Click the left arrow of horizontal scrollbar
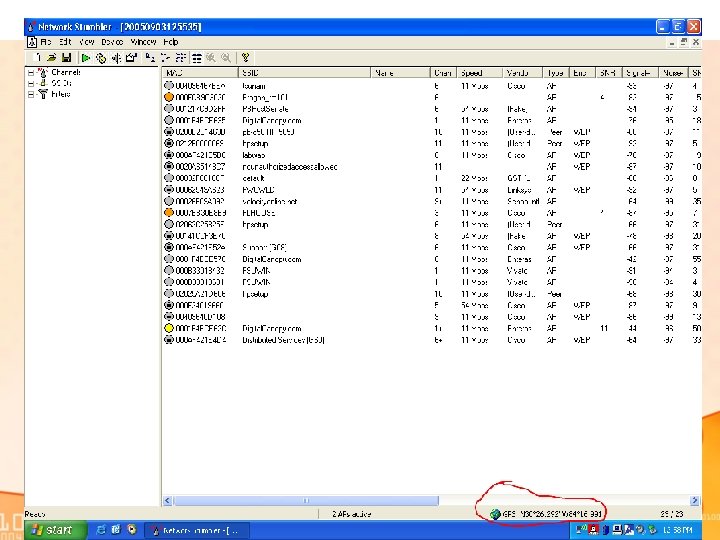The height and width of the screenshot is (540, 720). point(168,501)
